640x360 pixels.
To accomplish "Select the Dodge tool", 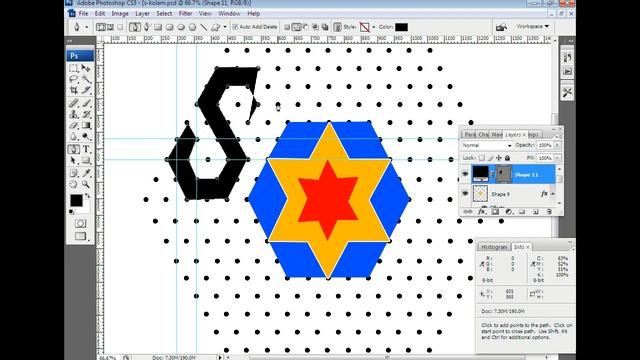I will pos(86,136).
